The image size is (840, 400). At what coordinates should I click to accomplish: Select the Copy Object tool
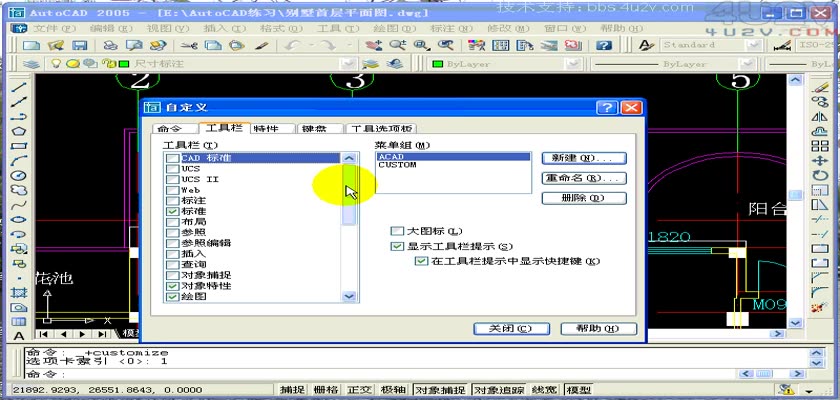pos(820,101)
